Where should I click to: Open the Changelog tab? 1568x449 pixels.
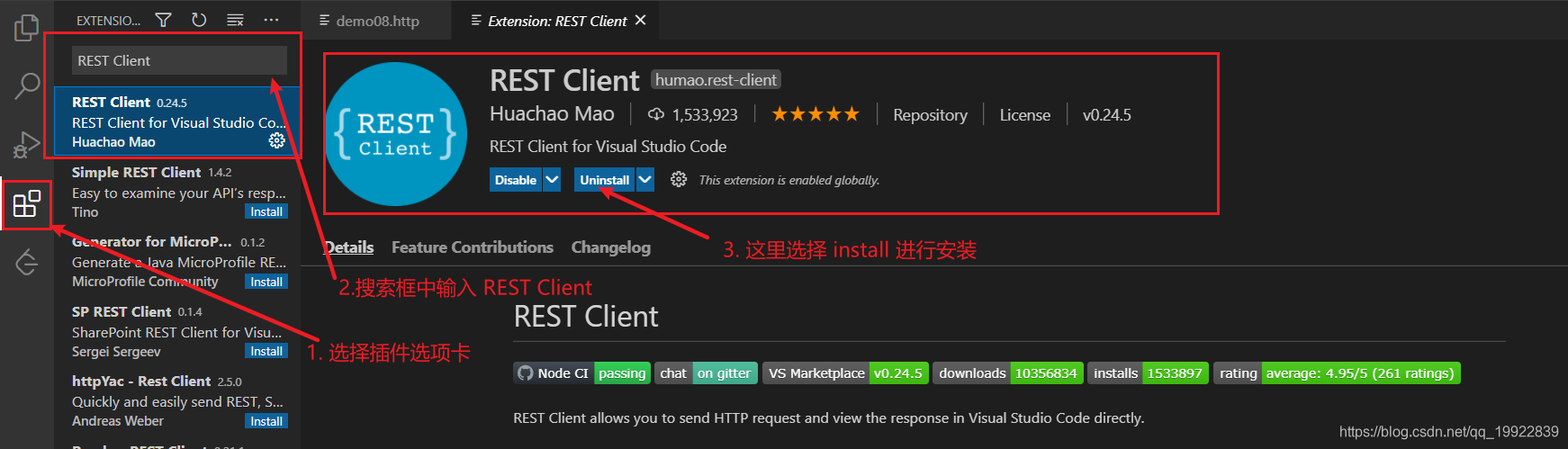611,247
